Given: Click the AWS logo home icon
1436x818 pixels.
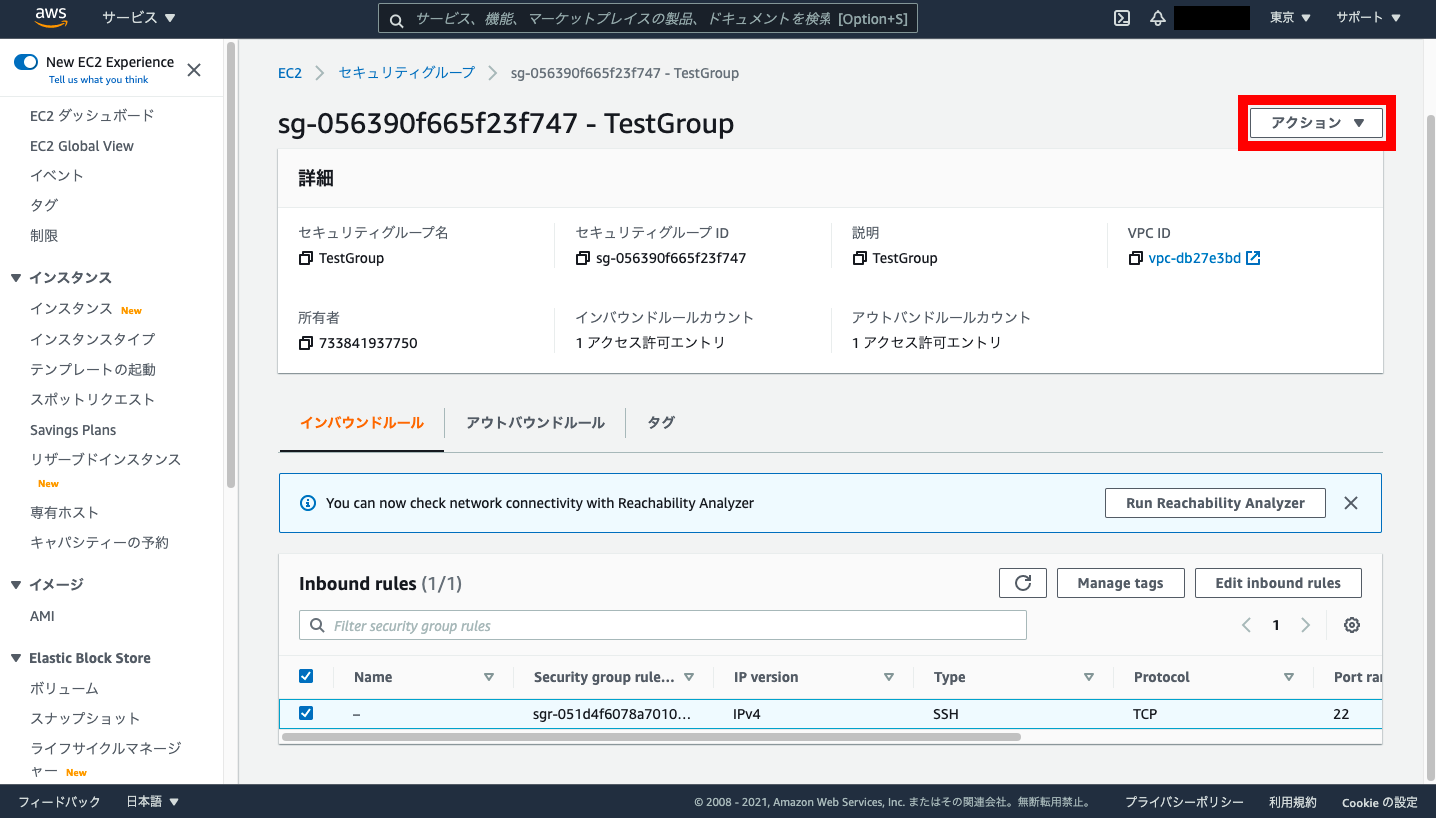Looking at the screenshot, I should tap(49, 17).
